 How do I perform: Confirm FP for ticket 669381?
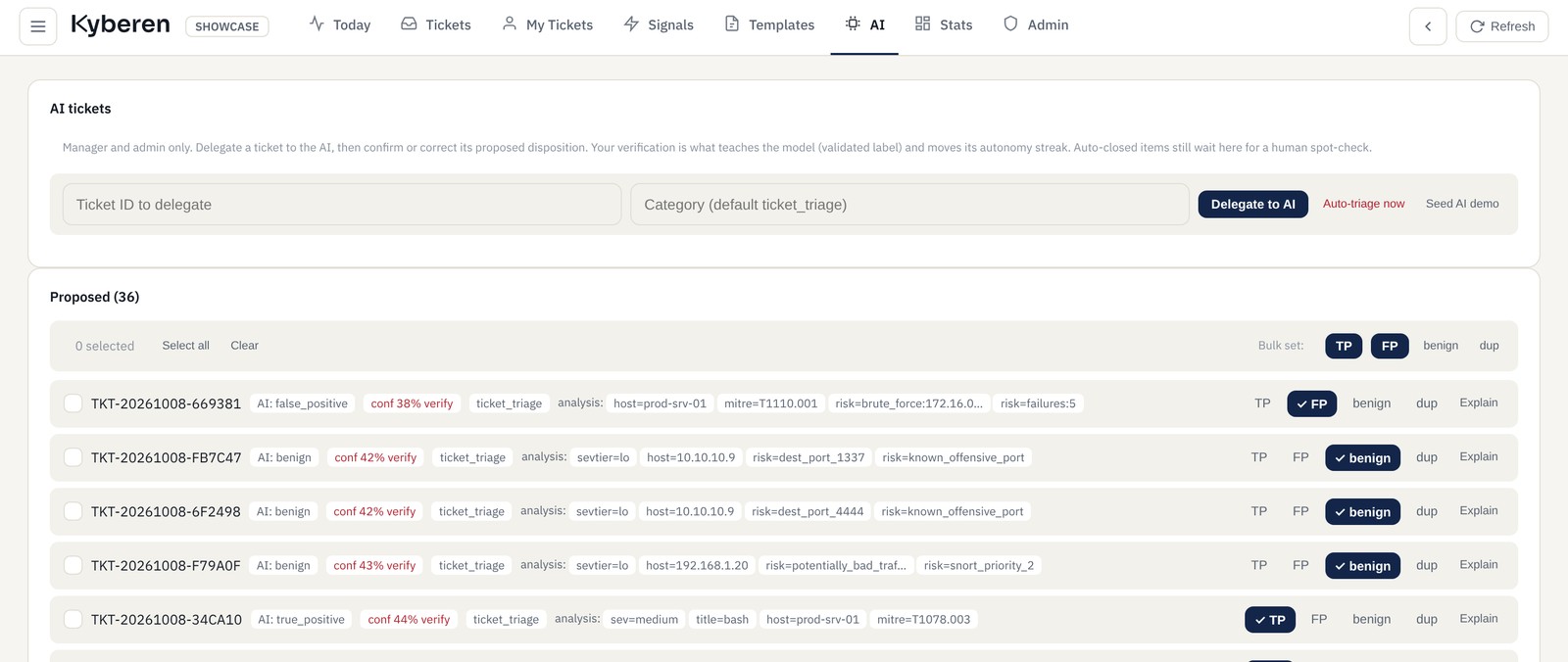1311,403
